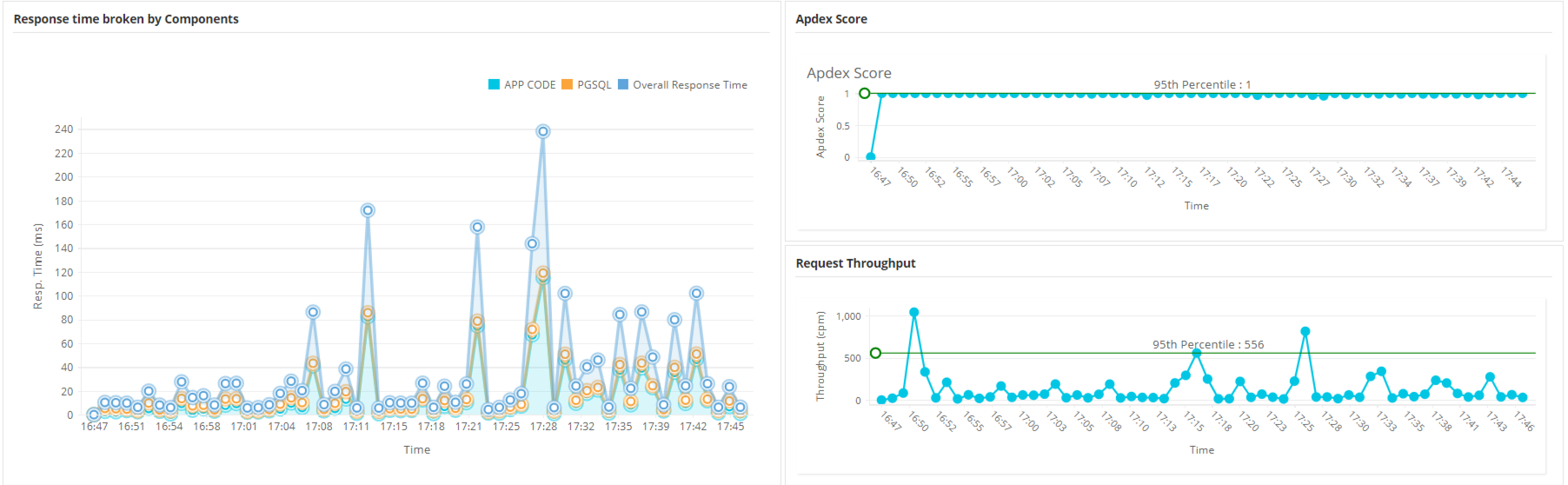The image size is (1568, 485).
Task: Click the Apdex data point at score 0
Action: coord(871,157)
